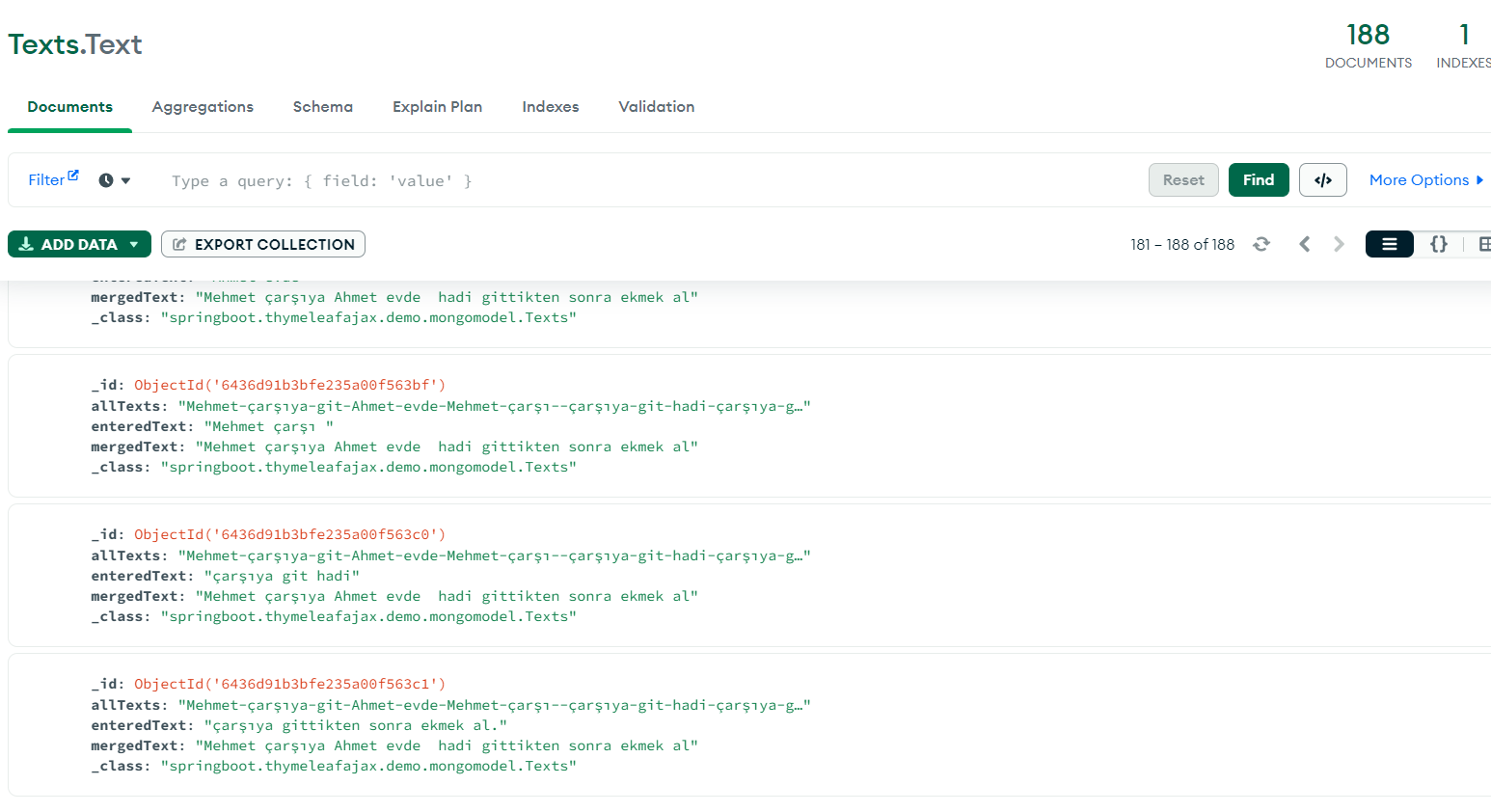Click allTexts value in 563c1 document

click(x=494, y=705)
